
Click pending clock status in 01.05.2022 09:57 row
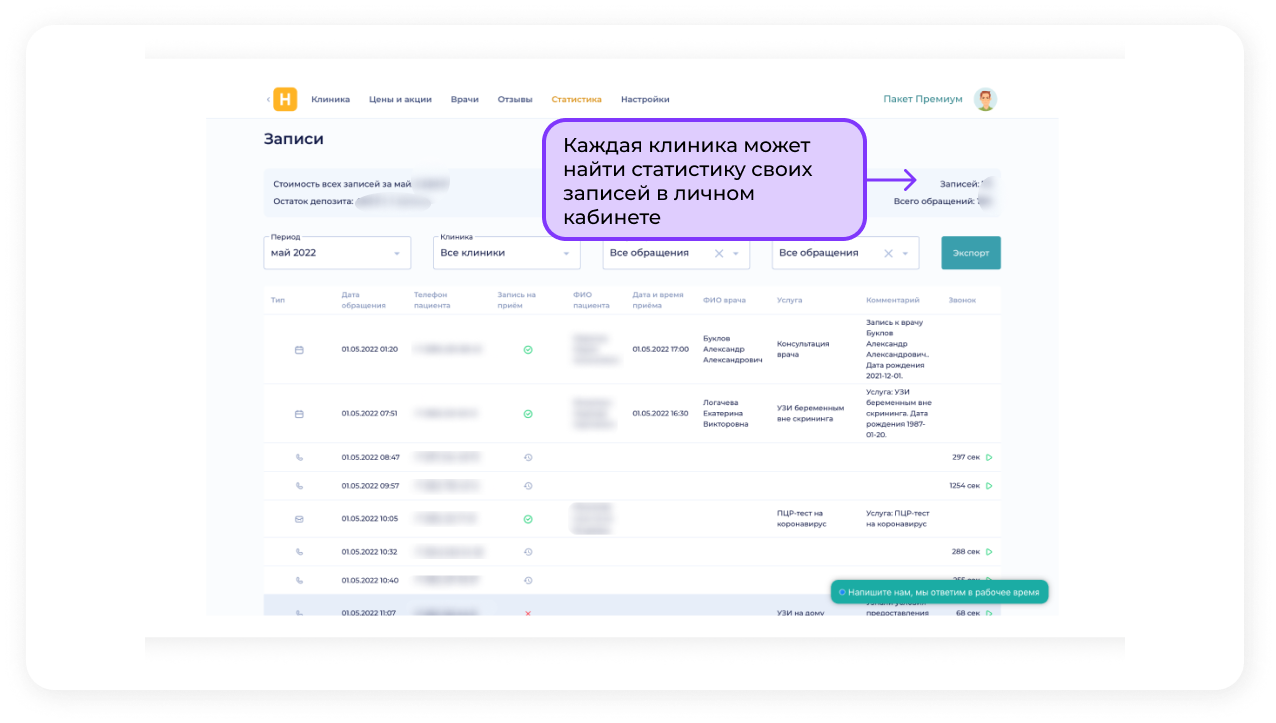pos(528,485)
